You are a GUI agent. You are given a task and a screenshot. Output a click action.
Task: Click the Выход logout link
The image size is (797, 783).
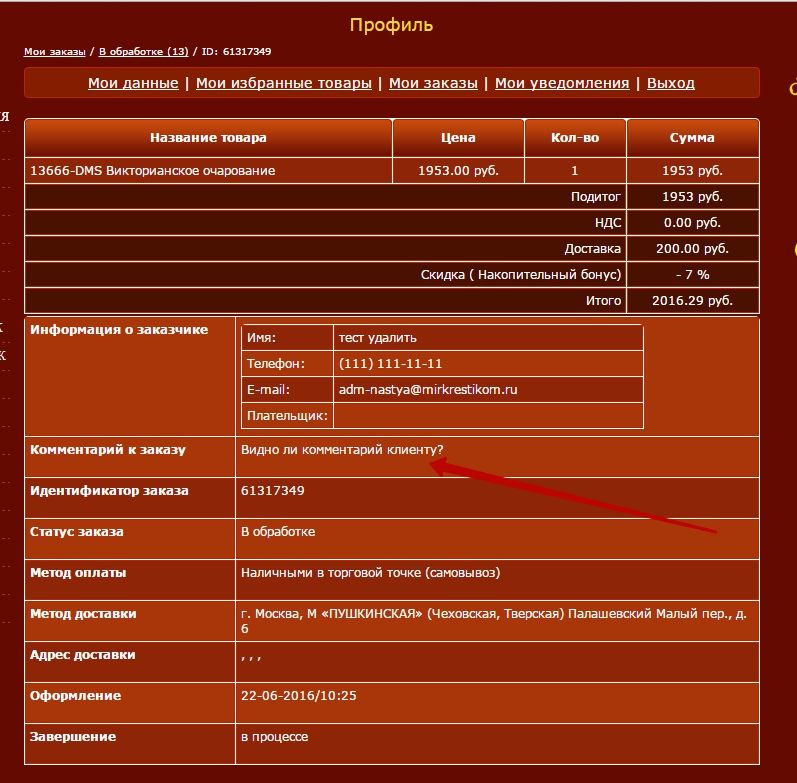tap(670, 83)
